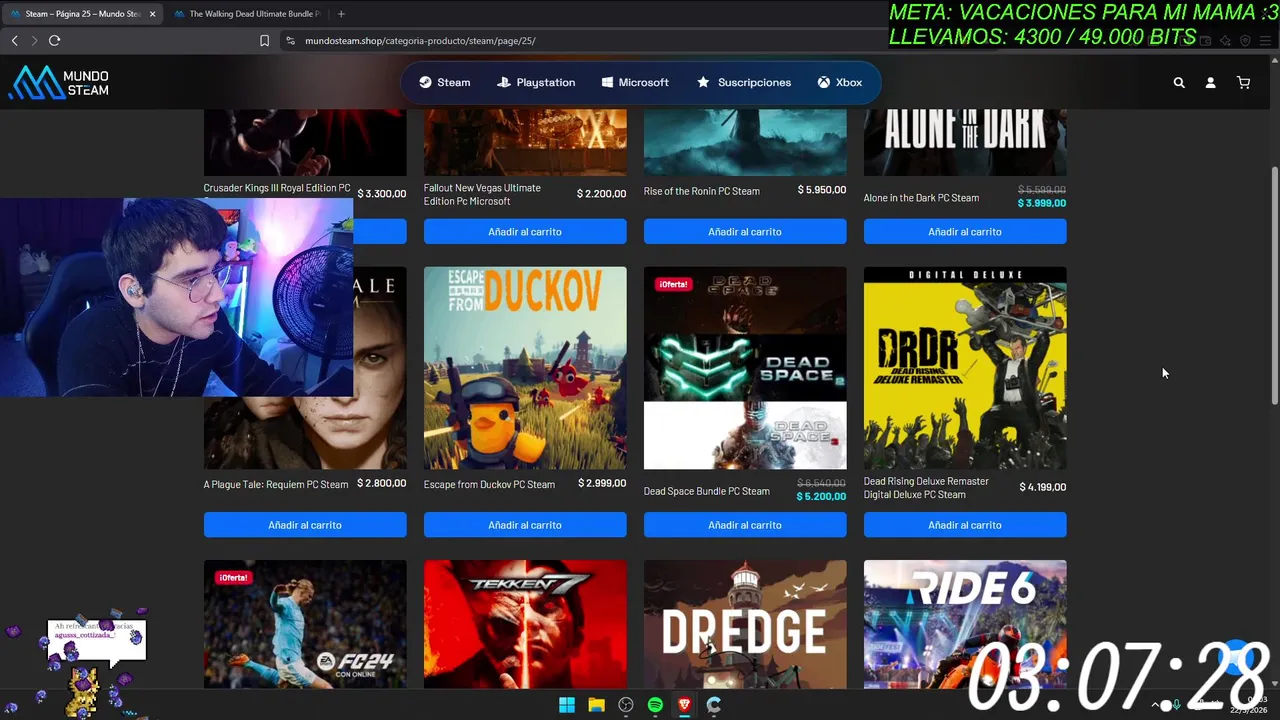This screenshot has width=1280, height=720.
Task: Select the Suscripciones menu item
Action: (744, 83)
